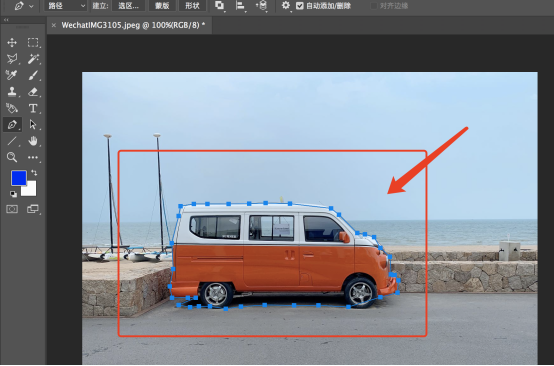Screen dimensions: 554x366
Task: Select the Paint Bucket tool
Action: (12, 108)
